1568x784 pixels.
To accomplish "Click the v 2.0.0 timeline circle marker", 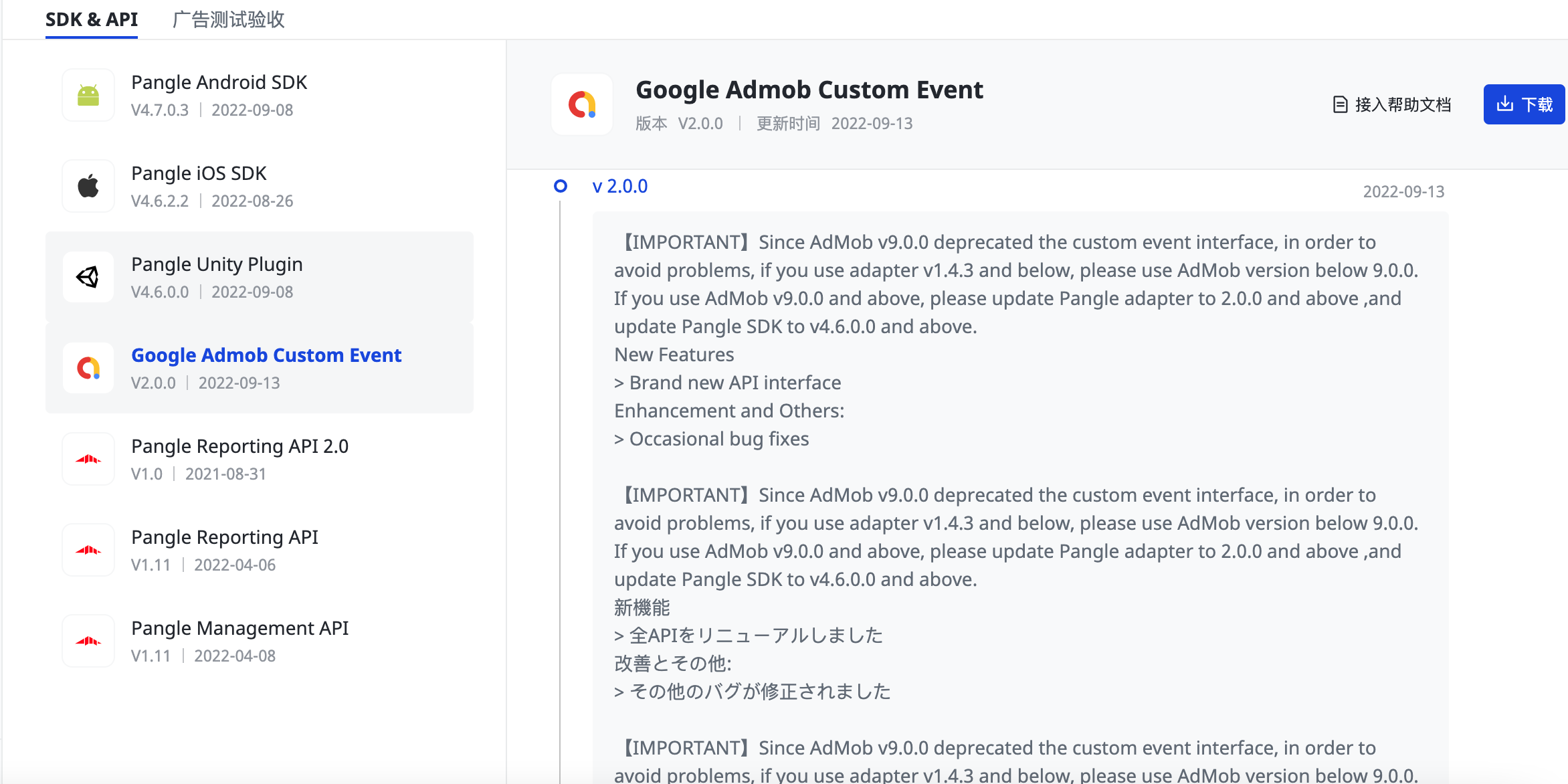I will (x=561, y=186).
